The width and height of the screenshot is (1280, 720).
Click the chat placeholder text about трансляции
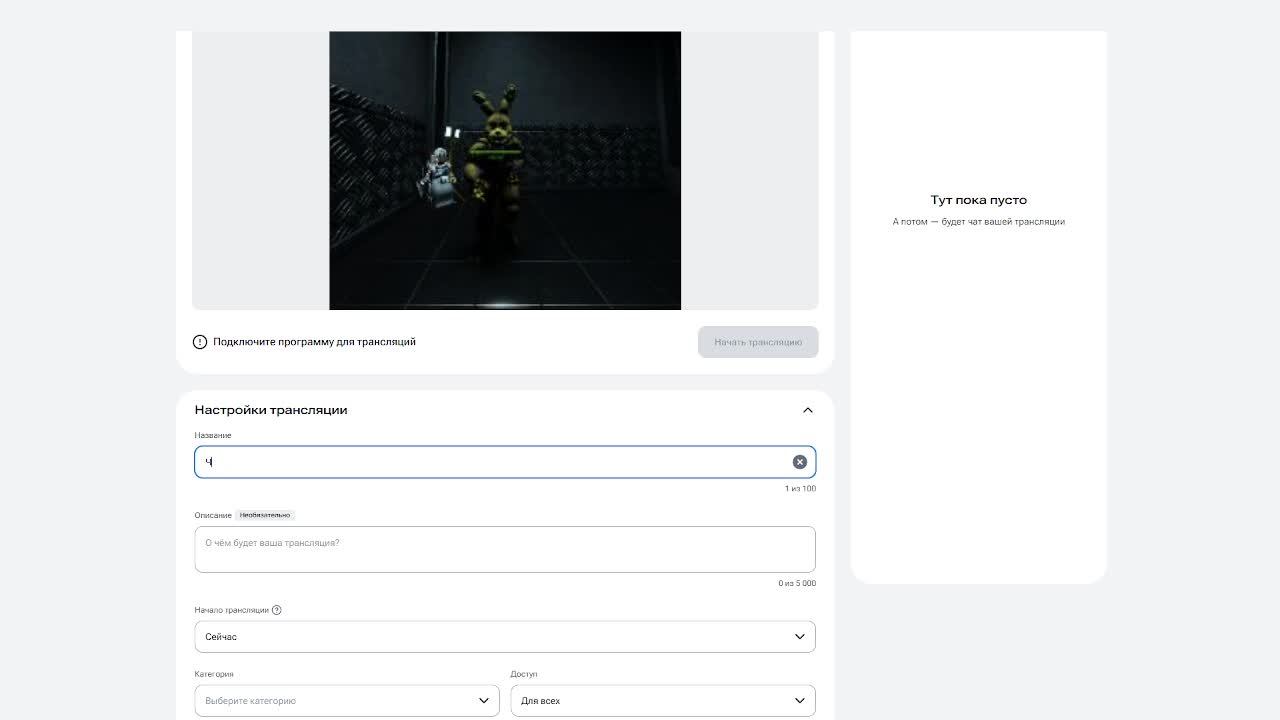[979, 222]
